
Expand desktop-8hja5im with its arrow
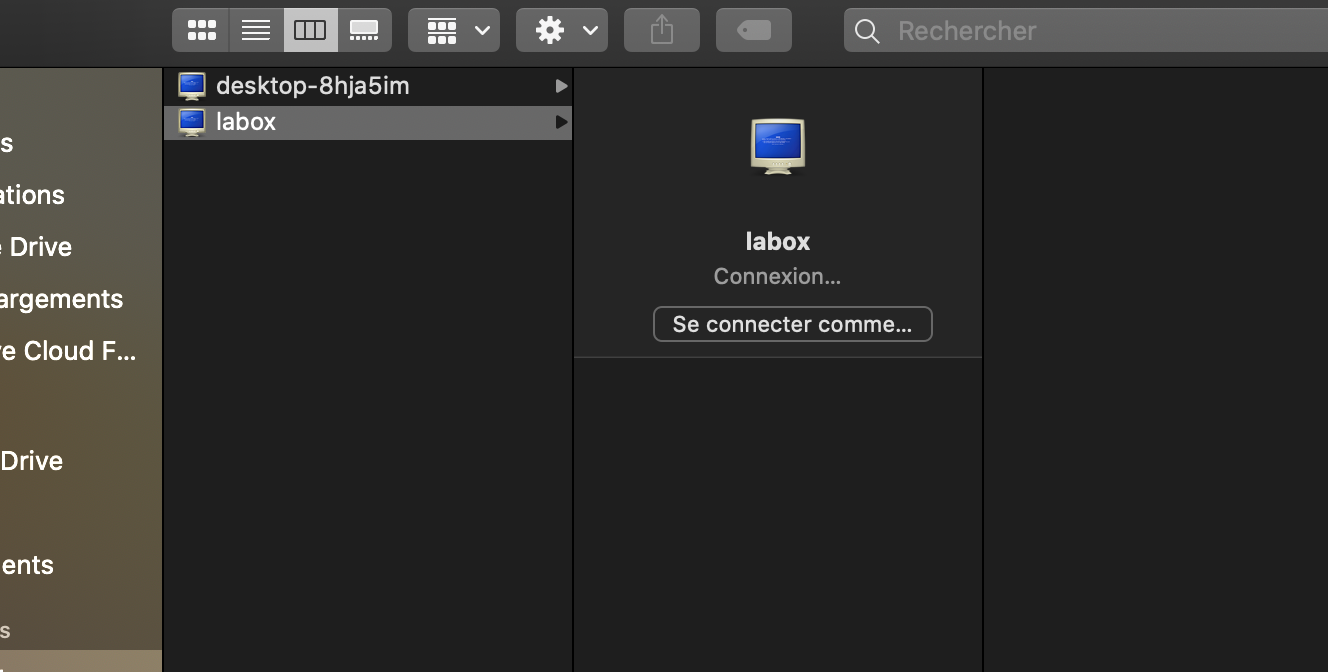click(561, 86)
